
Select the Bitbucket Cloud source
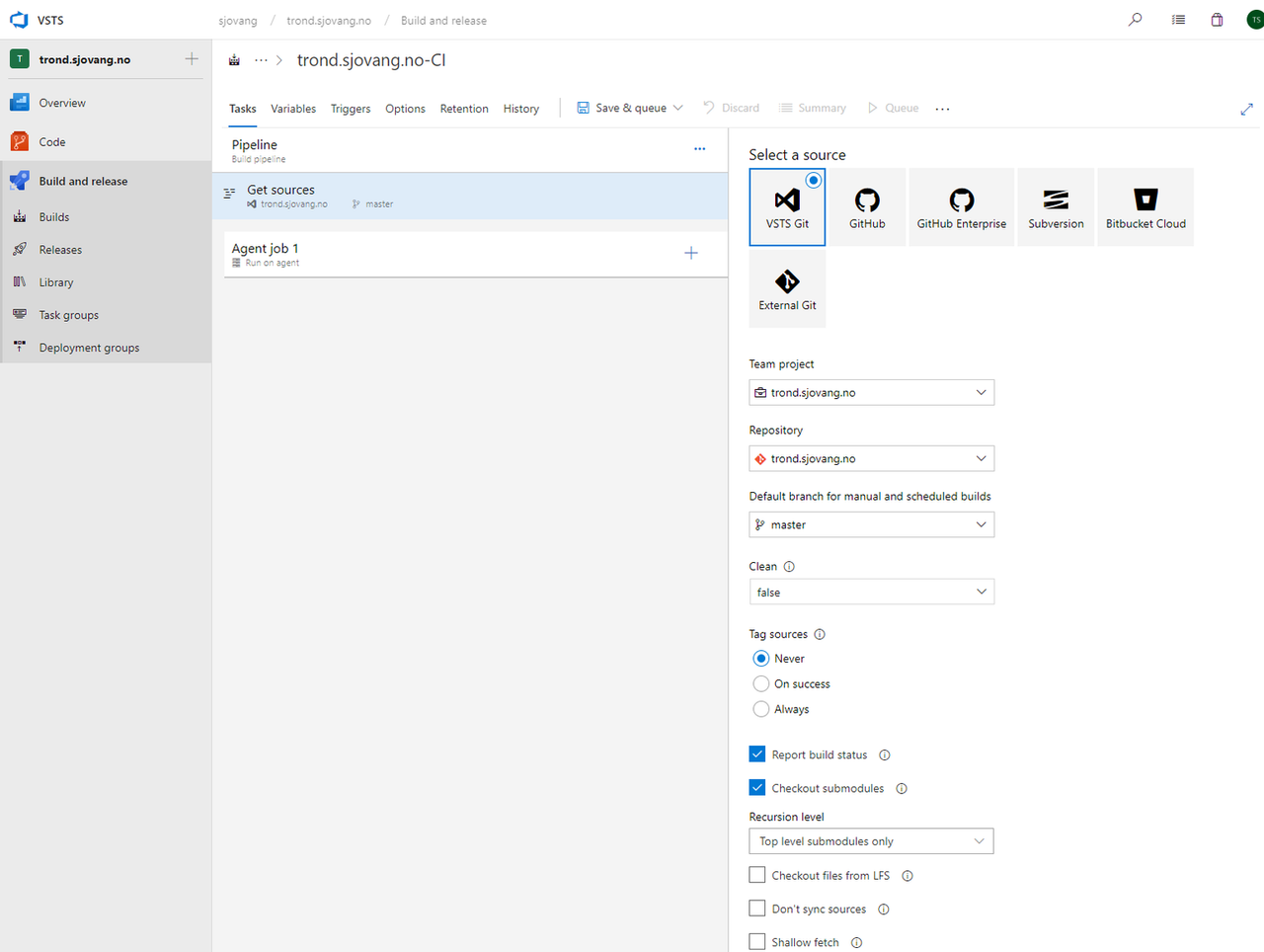coord(1145,206)
